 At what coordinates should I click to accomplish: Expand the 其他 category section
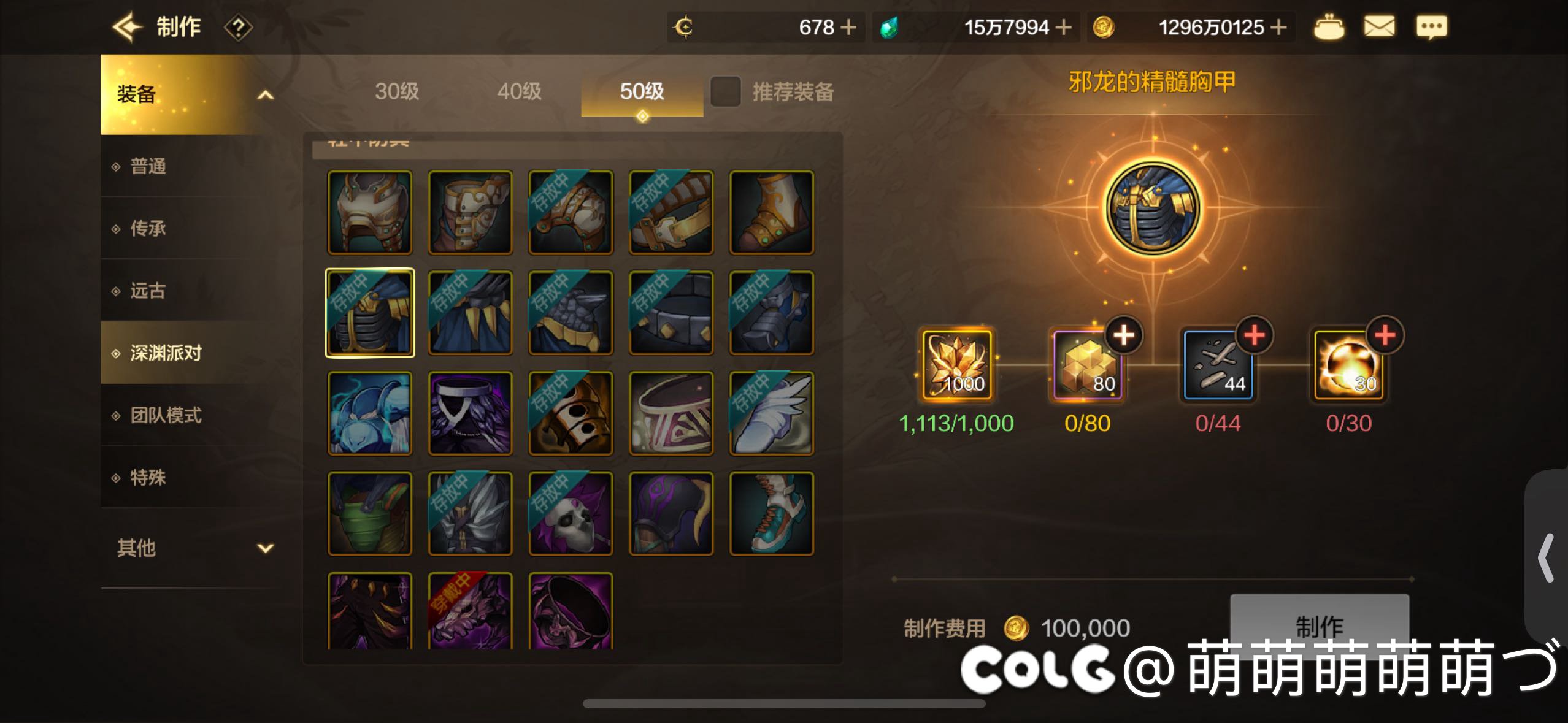265,548
